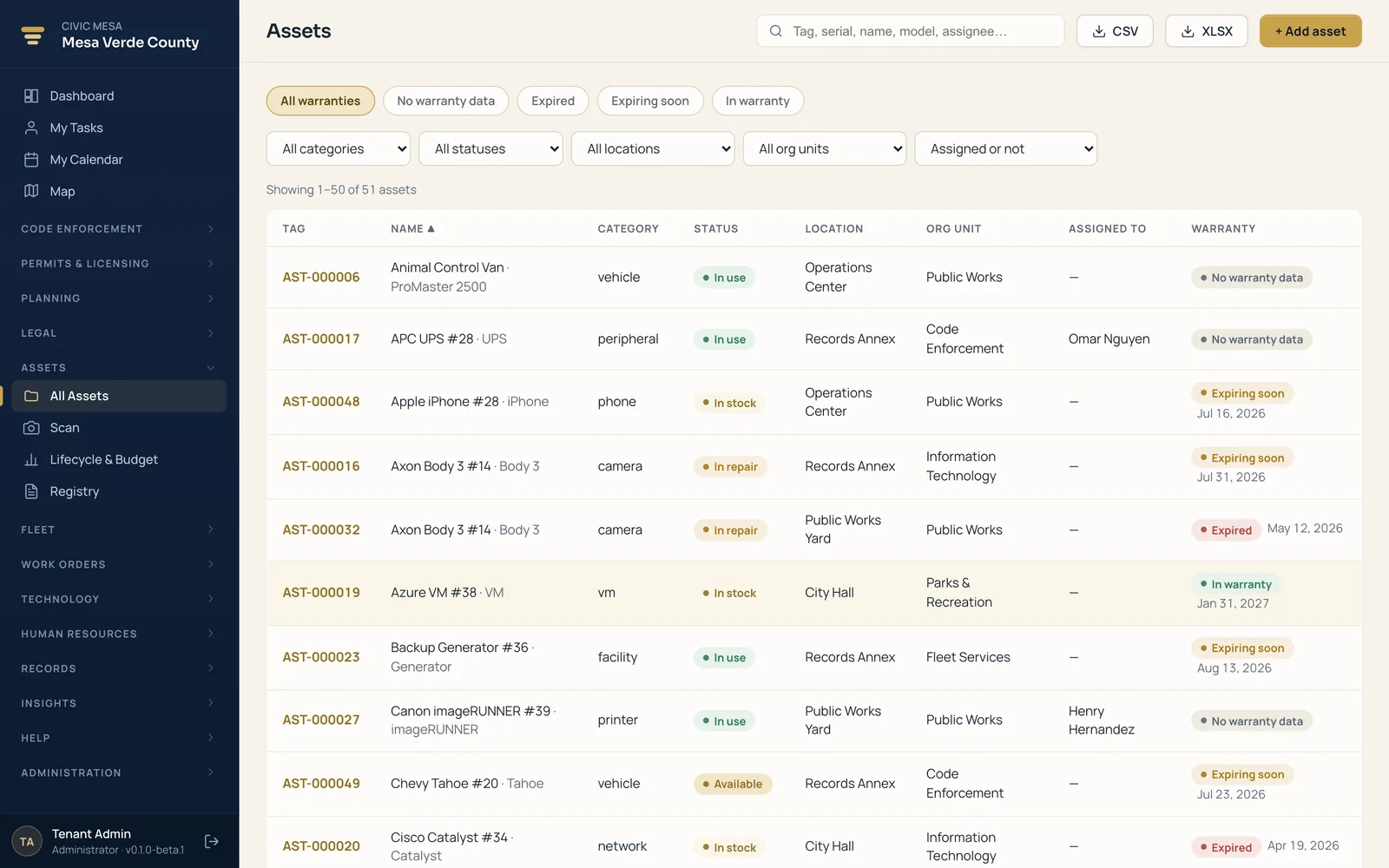1389x868 pixels.
Task: Click the sign out icon next to Tenant Admin
Action: (211, 841)
